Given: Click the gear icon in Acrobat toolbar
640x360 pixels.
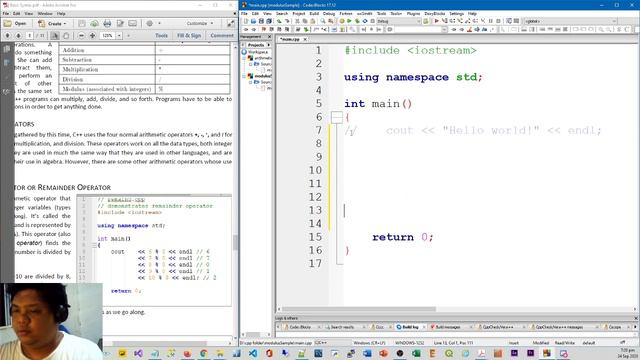Looking at the screenshot, I should pyautogui.click(x=150, y=24).
